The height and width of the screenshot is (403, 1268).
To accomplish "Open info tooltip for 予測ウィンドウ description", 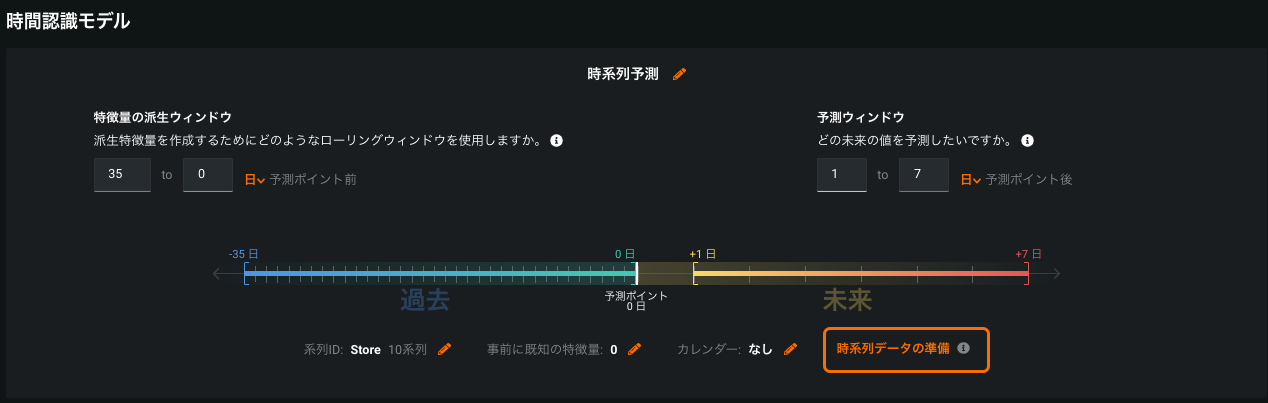I will [x=1027, y=140].
